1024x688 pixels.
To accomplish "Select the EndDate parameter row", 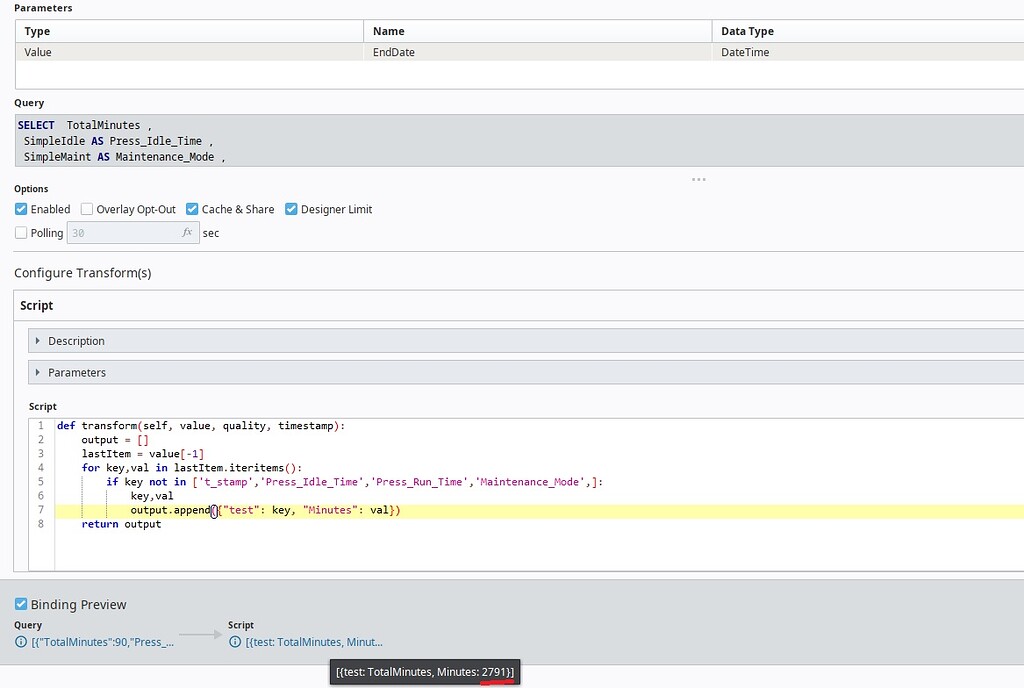I will pos(400,52).
